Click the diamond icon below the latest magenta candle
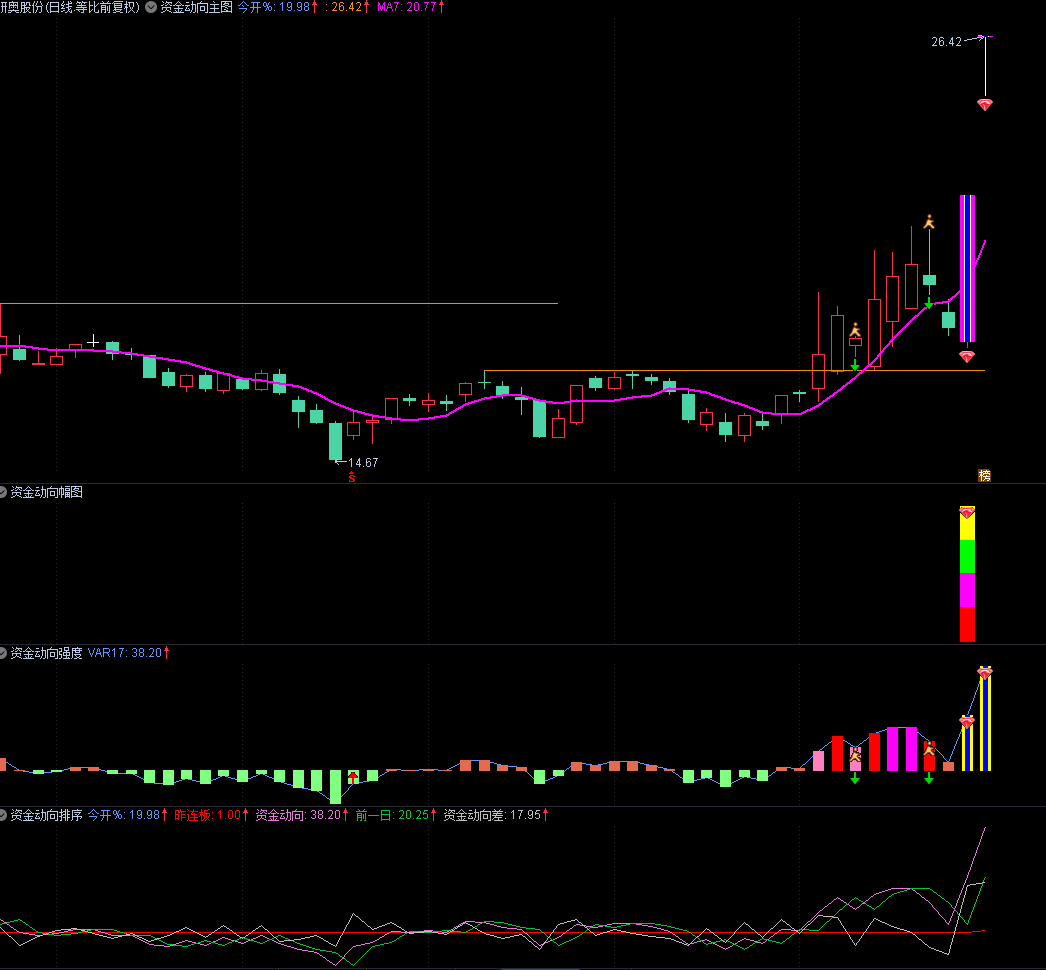Image resolution: width=1046 pixels, height=970 pixels. tap(967, 356)
